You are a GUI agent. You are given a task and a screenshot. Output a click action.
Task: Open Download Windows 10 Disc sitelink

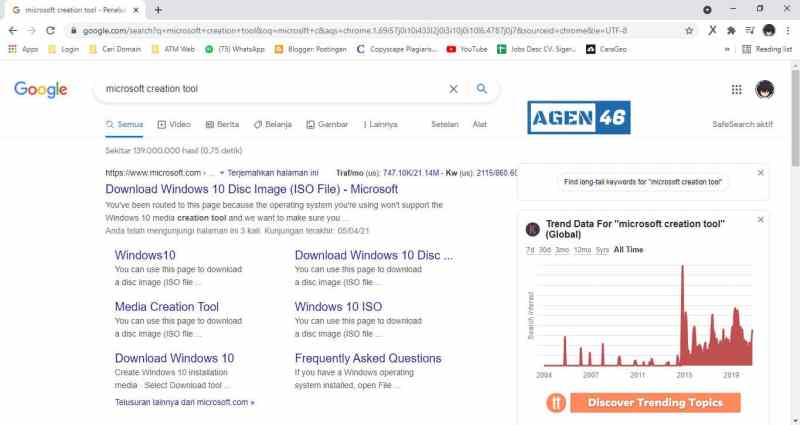[373, 255]
